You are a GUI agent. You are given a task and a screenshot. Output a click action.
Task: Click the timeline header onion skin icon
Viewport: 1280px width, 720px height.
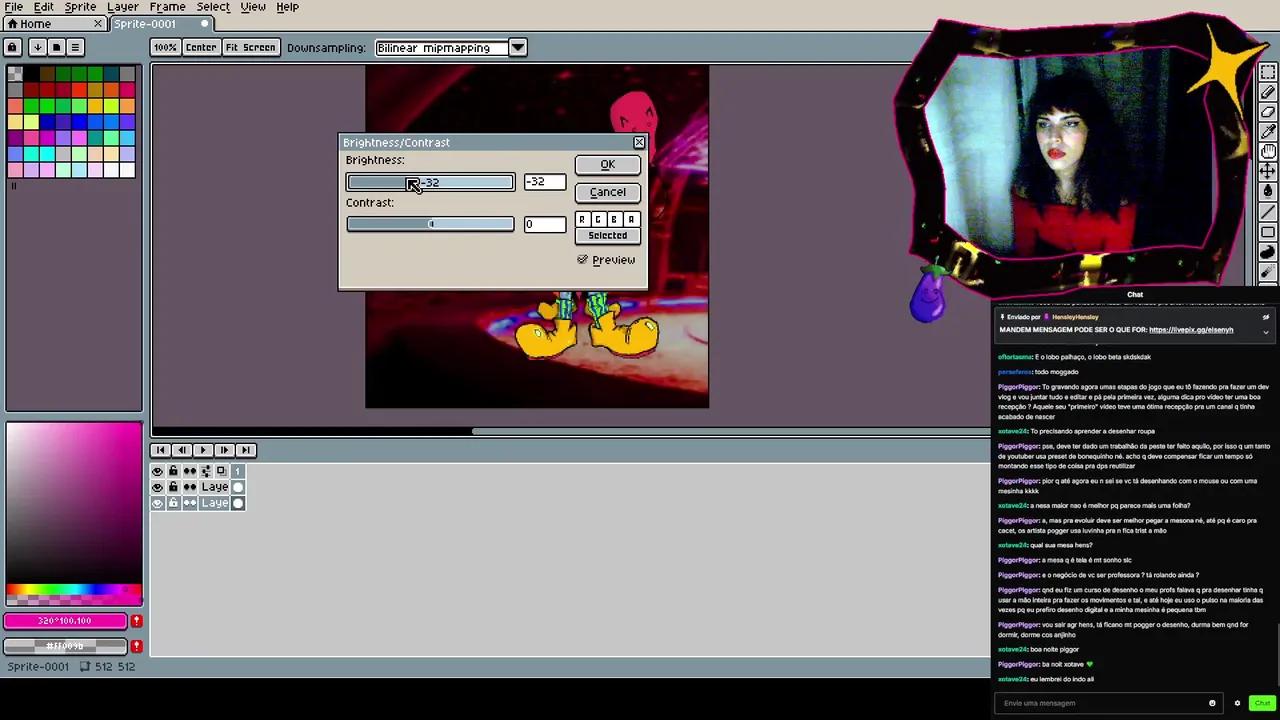pyautogui.click(x=221, y=471)
